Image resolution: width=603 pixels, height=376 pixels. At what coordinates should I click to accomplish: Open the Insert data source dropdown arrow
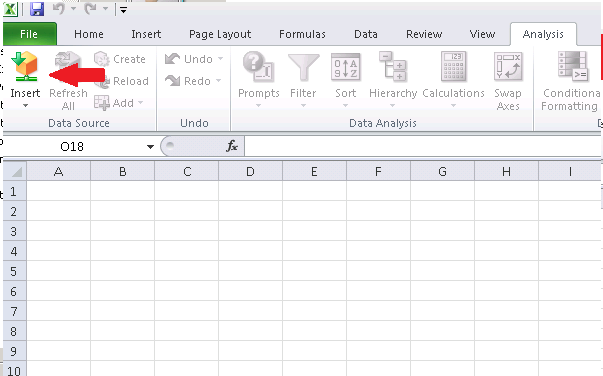[25, 106]
